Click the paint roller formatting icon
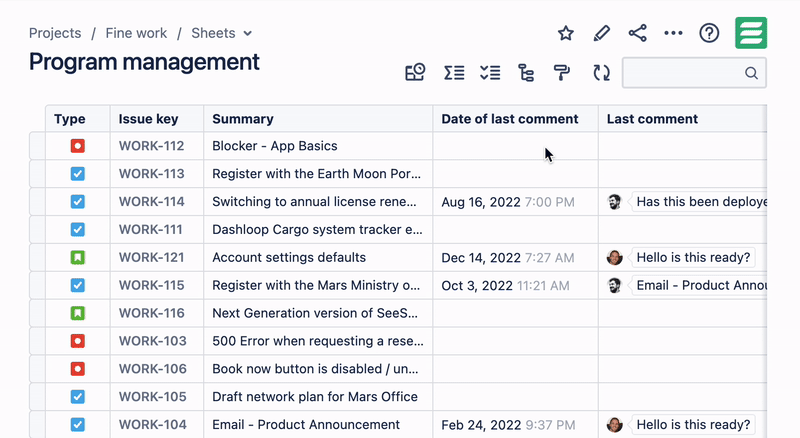This screenshot has width=800, height=438. (561, 73)
